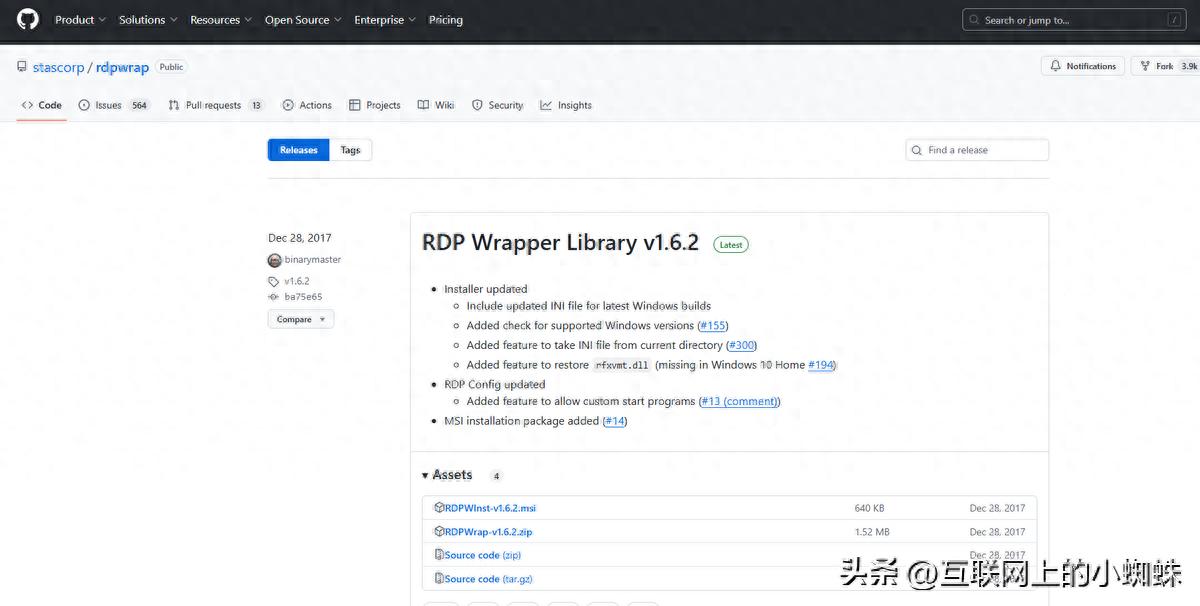
Task: Open the #13 (comment) link
Action: [739, 401]
